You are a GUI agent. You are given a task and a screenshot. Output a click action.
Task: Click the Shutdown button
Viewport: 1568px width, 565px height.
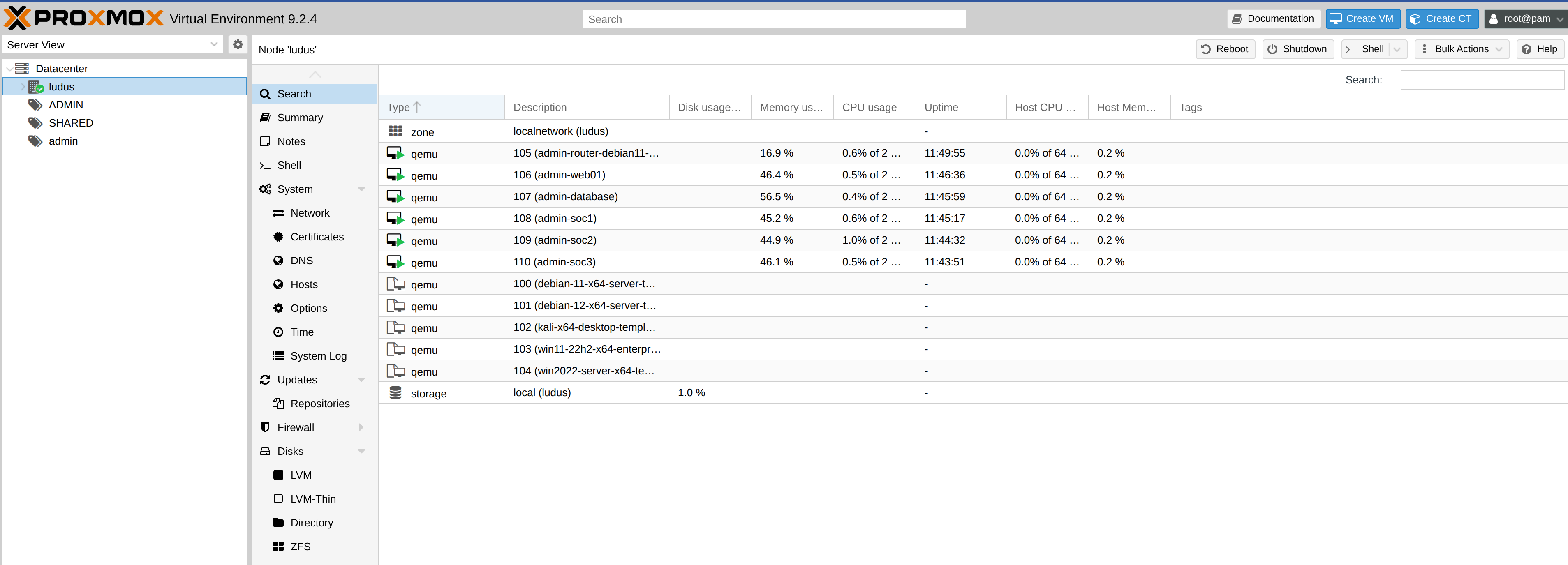1298,49
